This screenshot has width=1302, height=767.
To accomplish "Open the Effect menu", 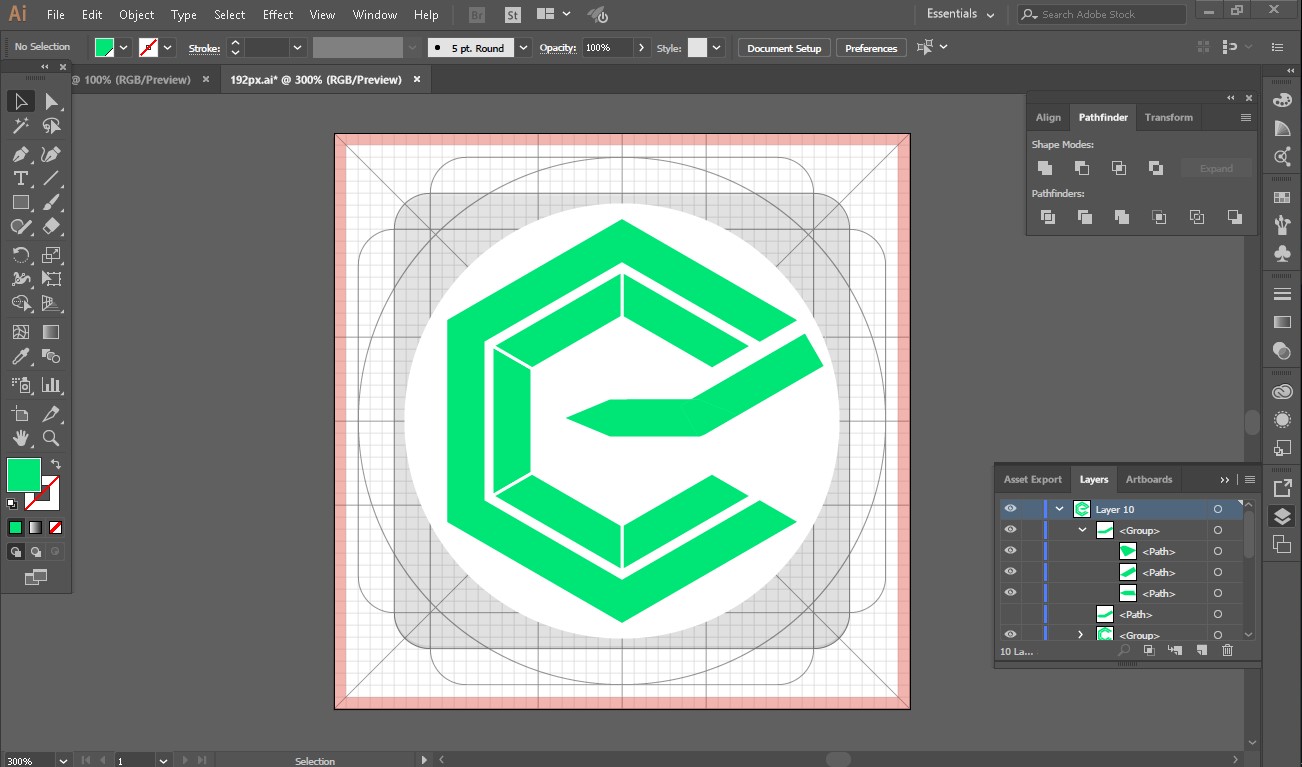I will coord(278,15).
